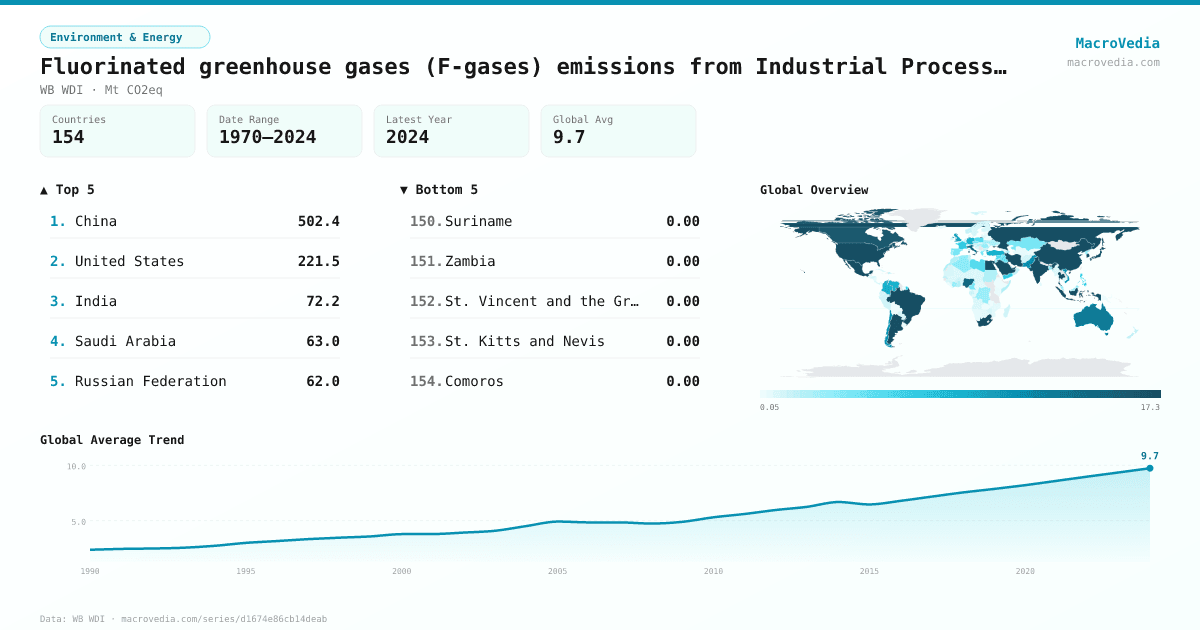Select Suriname in the Bottom 5 list

(478, 221)
